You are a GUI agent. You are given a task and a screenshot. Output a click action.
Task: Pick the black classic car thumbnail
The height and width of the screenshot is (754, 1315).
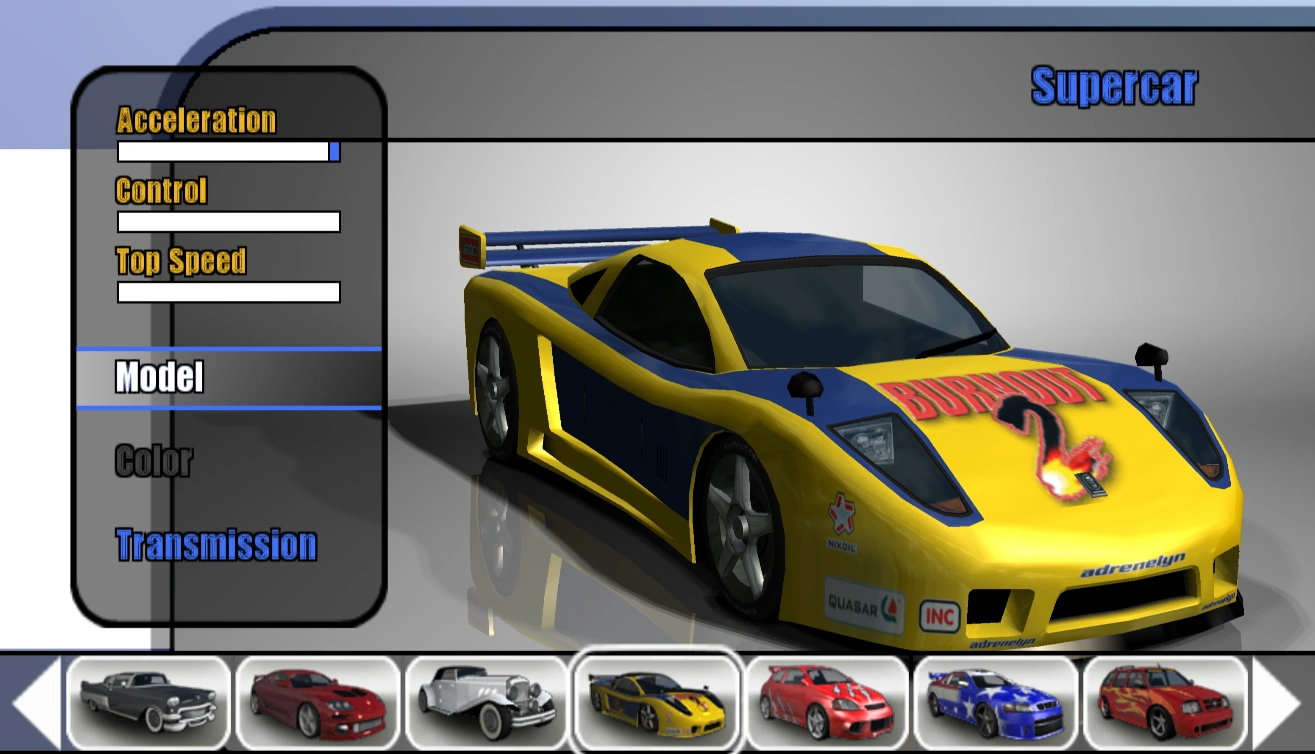click(x=148, y=702)
